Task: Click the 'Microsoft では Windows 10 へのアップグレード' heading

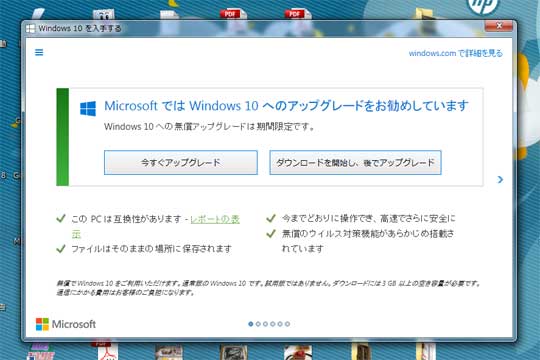Action: pos(286,106)
